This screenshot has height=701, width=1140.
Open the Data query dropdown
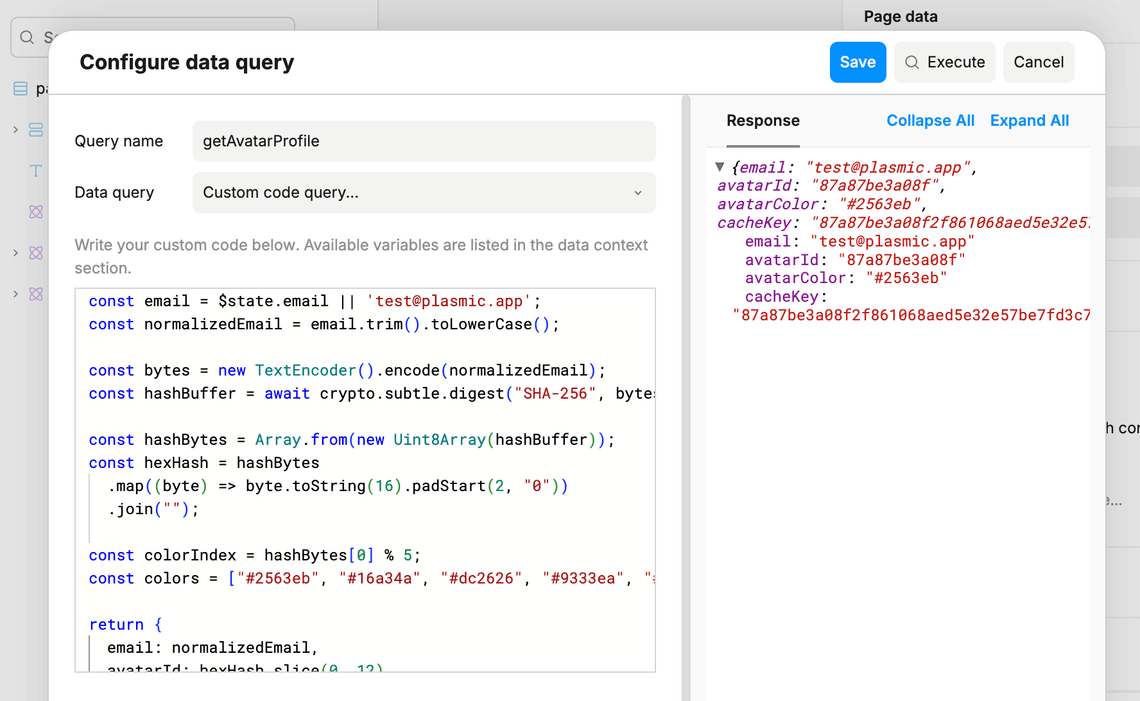(424, 193)
